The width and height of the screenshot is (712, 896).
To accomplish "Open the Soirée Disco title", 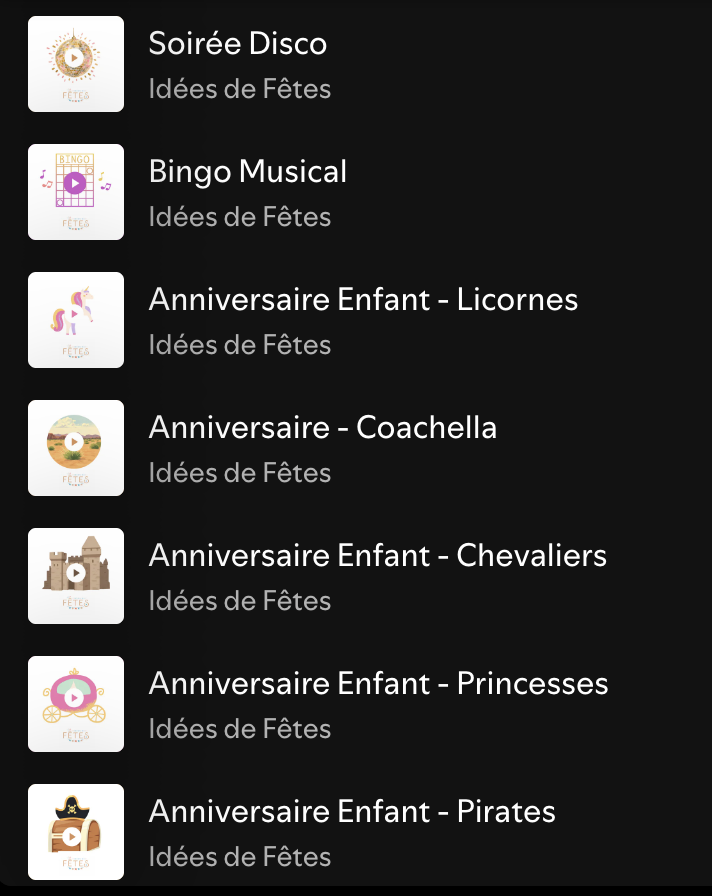I will tap(238, 43).
